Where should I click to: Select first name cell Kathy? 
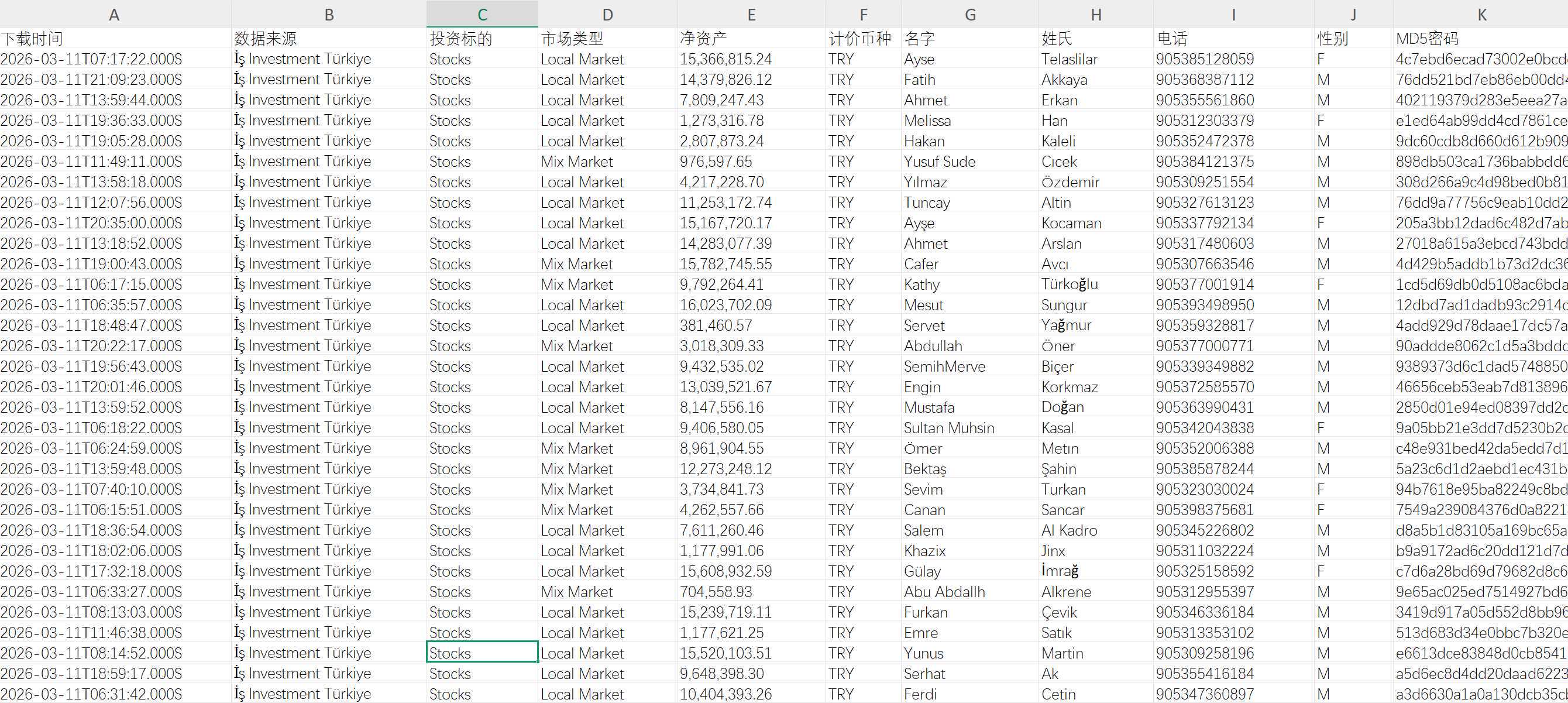(970, 284)
